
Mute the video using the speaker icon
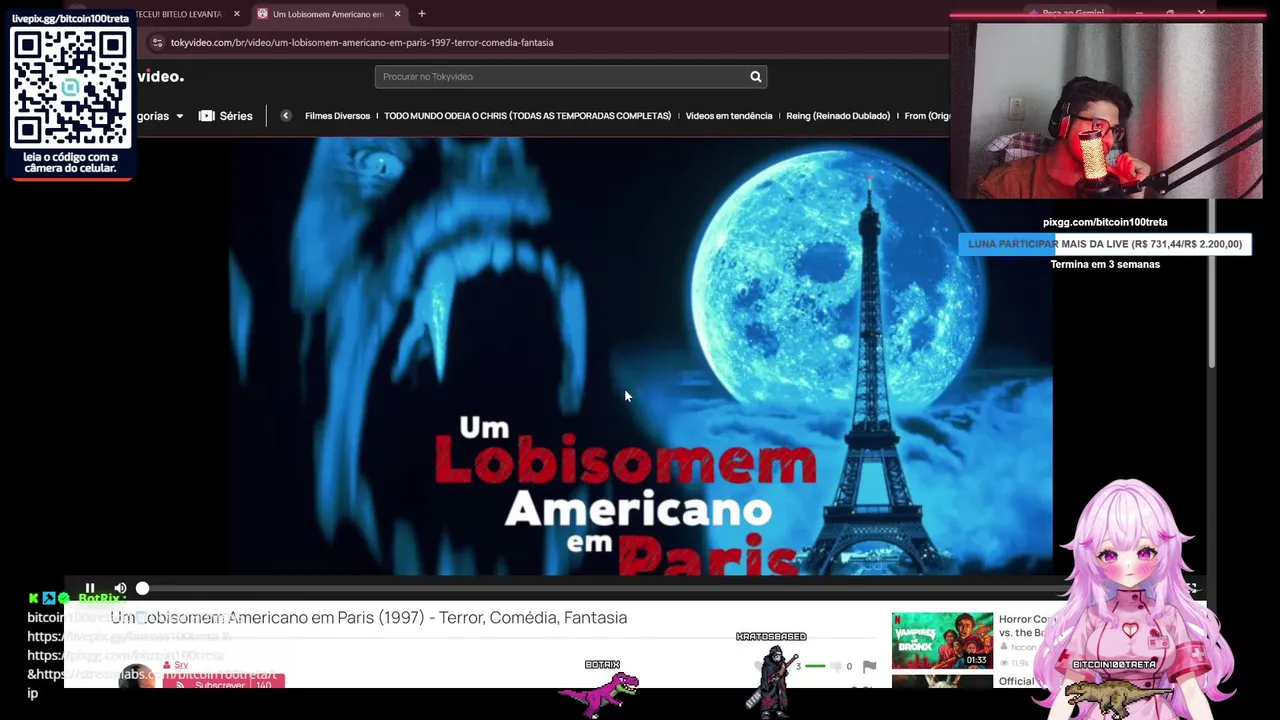pyautogui.click(x=120, y=589)
